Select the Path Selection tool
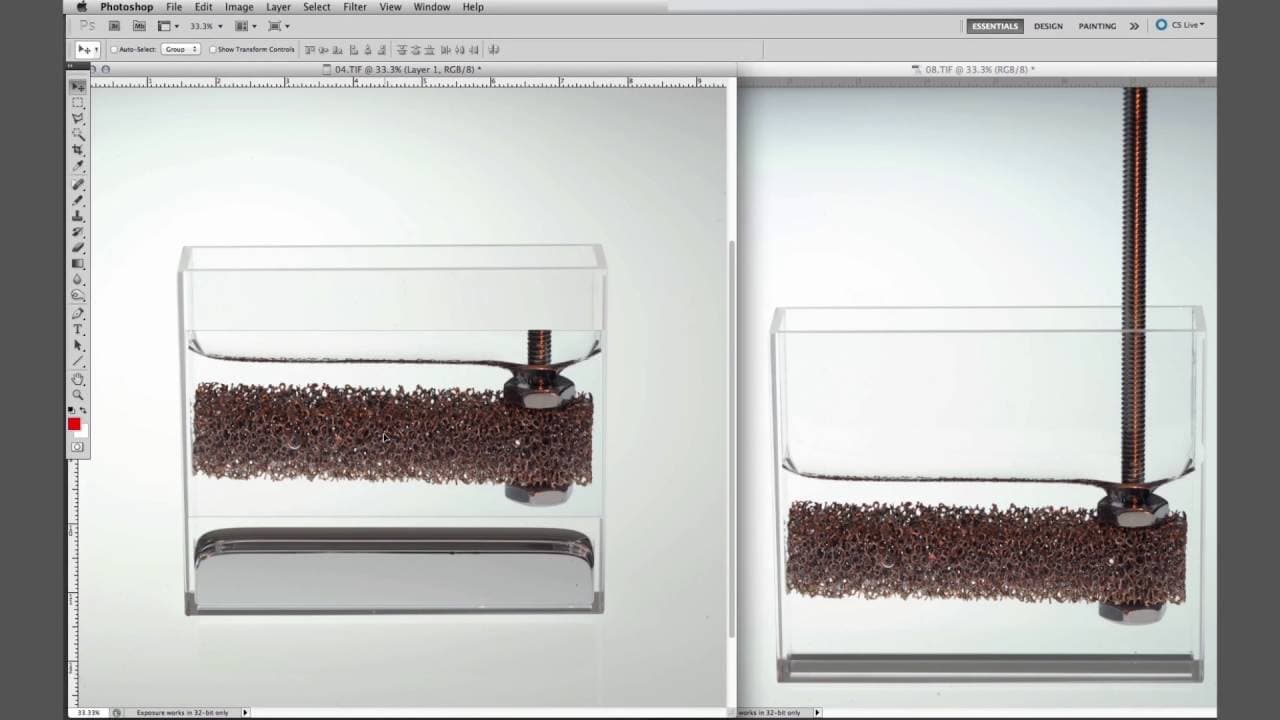Screen dimensions: 1280x720 (78, 346)
